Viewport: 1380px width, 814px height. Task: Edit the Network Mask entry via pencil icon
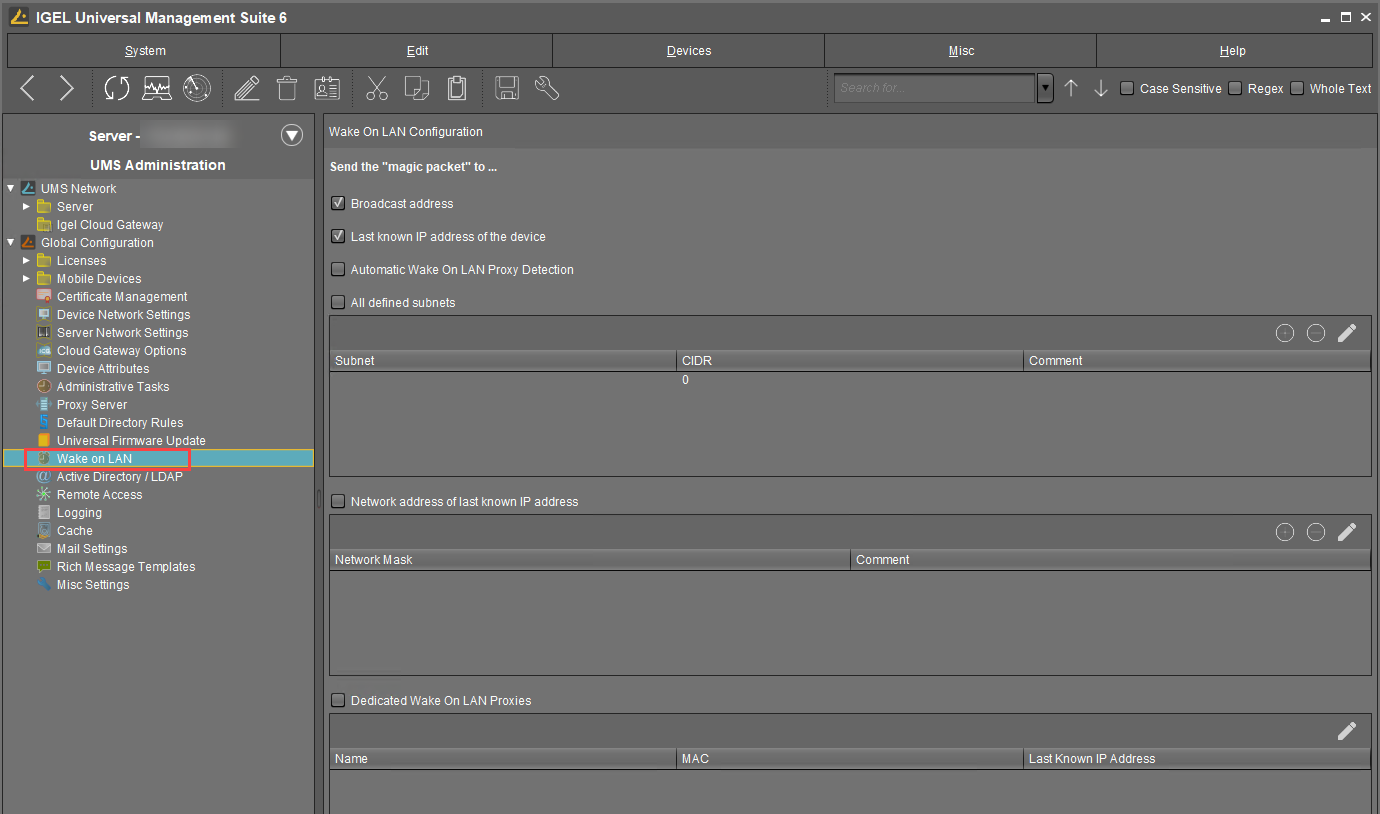[x=1347, y=531]
